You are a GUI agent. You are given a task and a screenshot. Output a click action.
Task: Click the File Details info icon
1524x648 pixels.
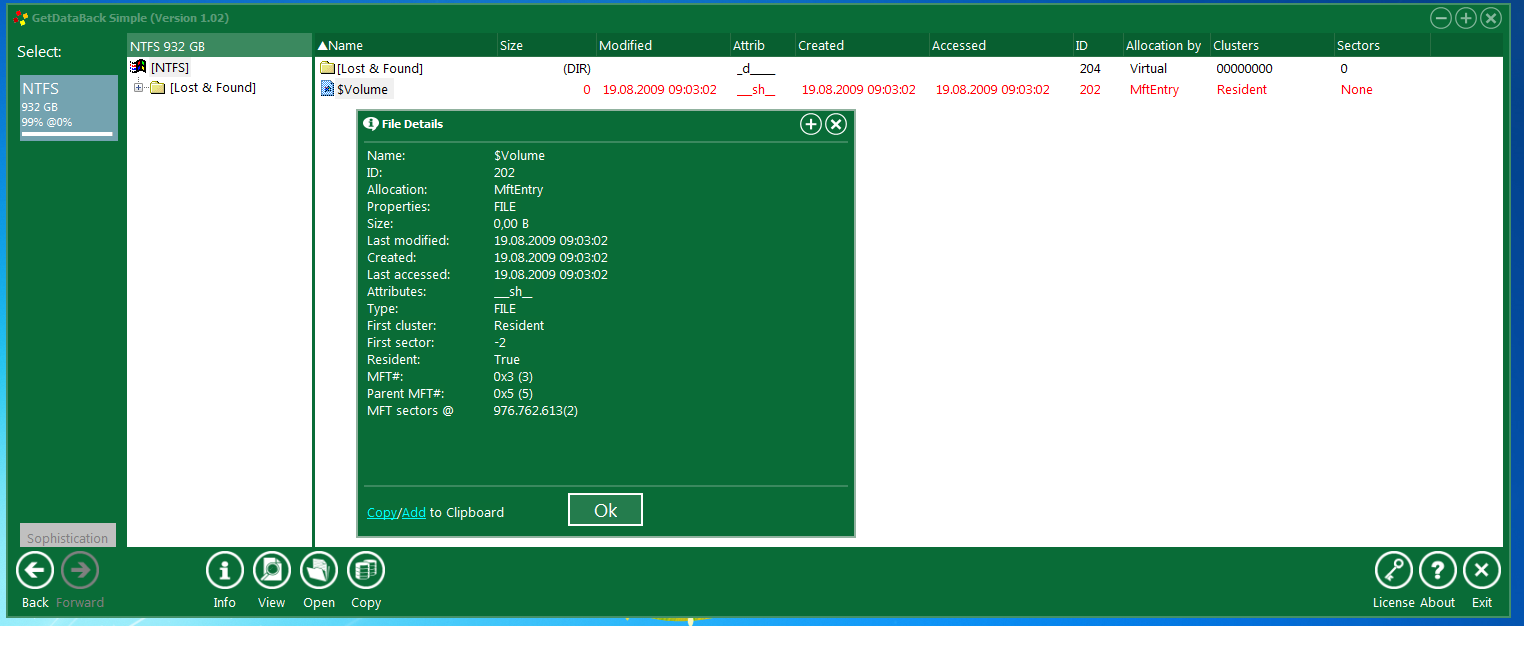[371, 124]
